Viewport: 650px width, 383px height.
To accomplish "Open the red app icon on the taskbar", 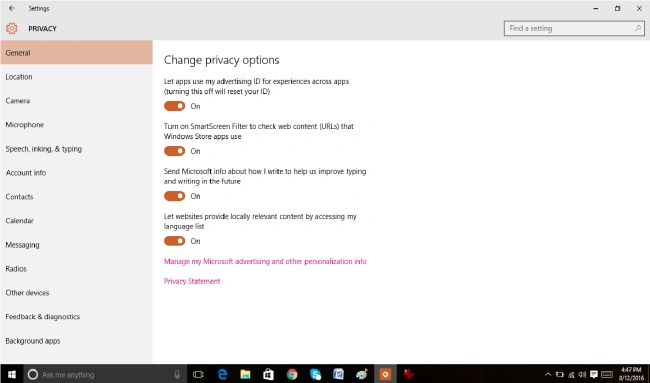I will [x=409, y=374].
